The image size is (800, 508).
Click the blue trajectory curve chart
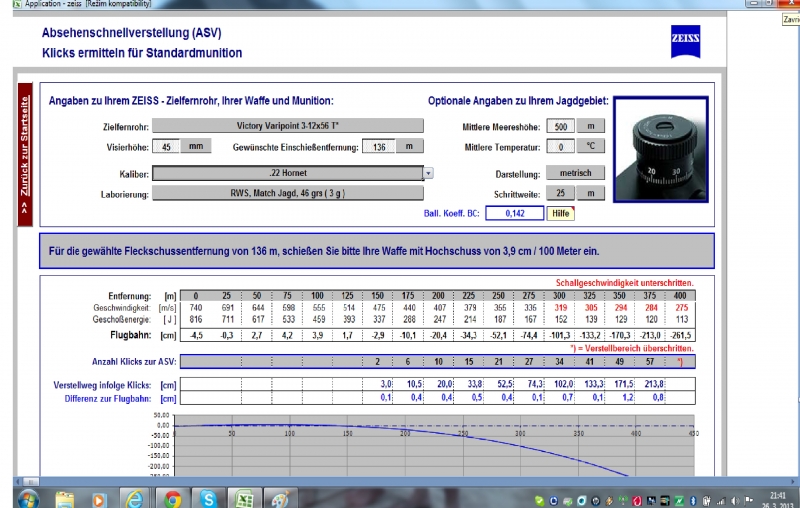434,444
